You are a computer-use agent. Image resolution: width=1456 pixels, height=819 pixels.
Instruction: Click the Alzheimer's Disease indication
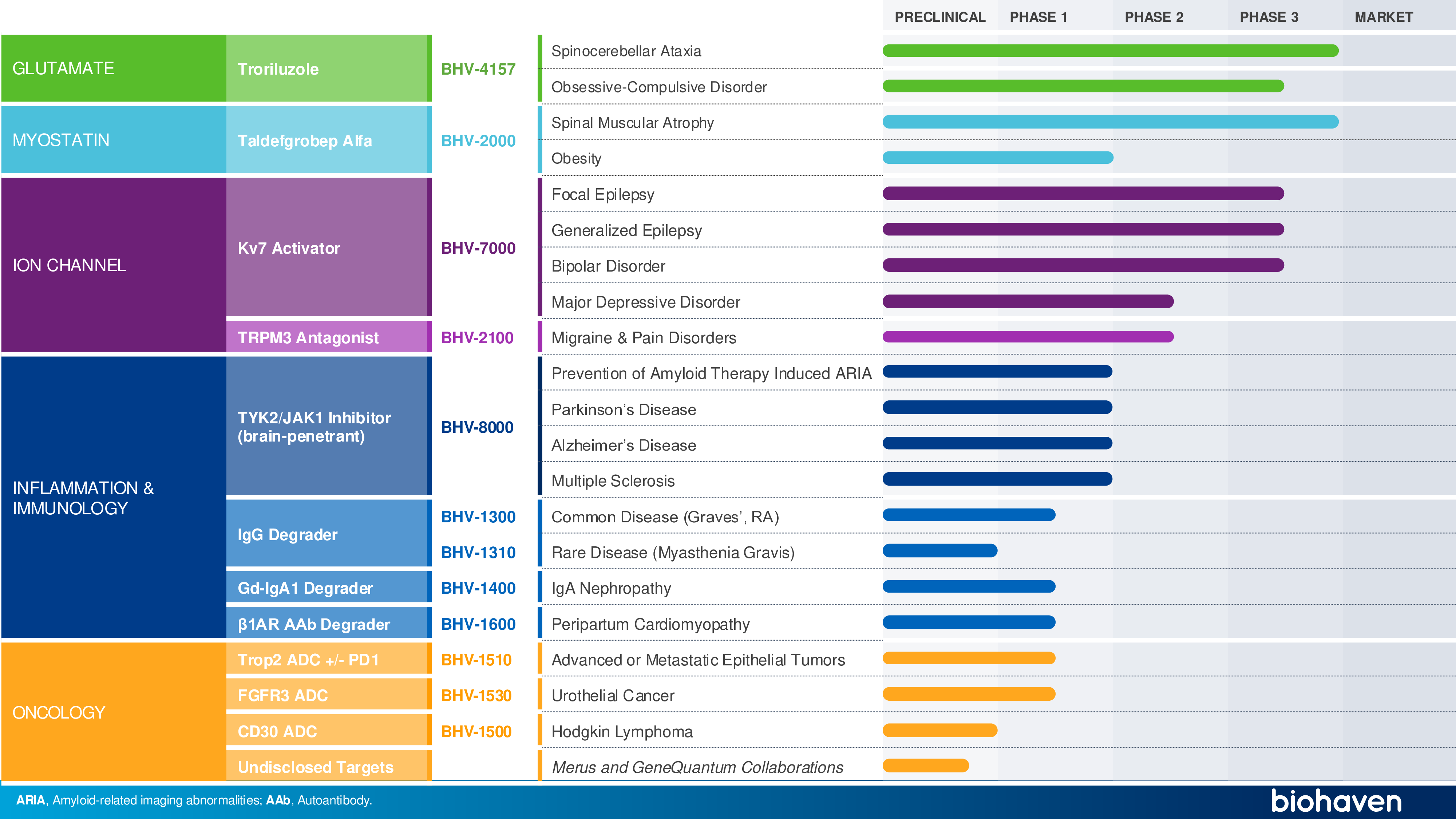click(624, 445)
